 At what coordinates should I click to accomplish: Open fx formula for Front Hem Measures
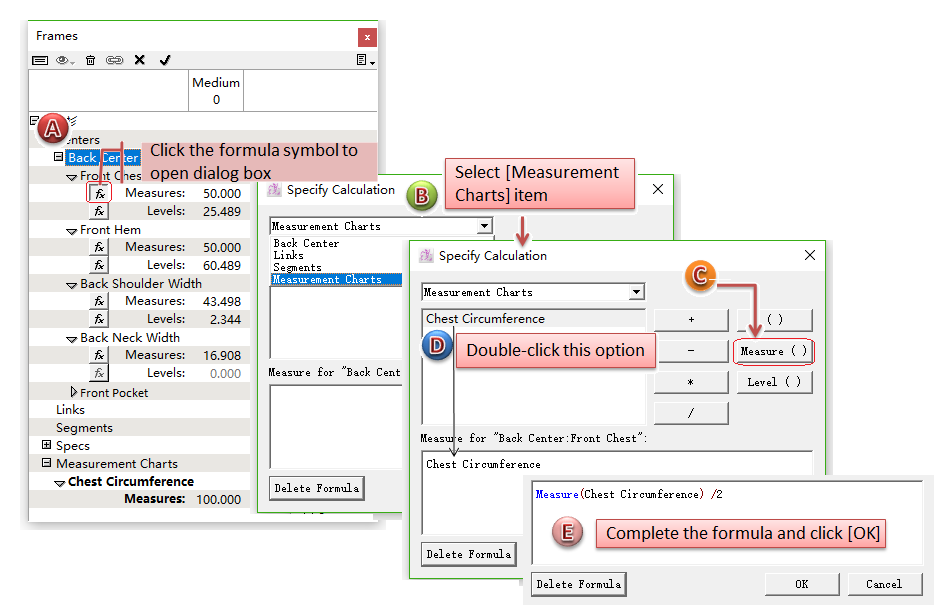(x=99, y=247)
